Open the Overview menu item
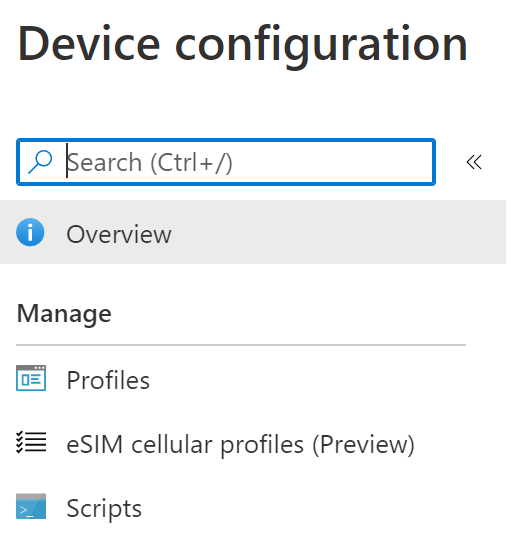 [253, 232]
